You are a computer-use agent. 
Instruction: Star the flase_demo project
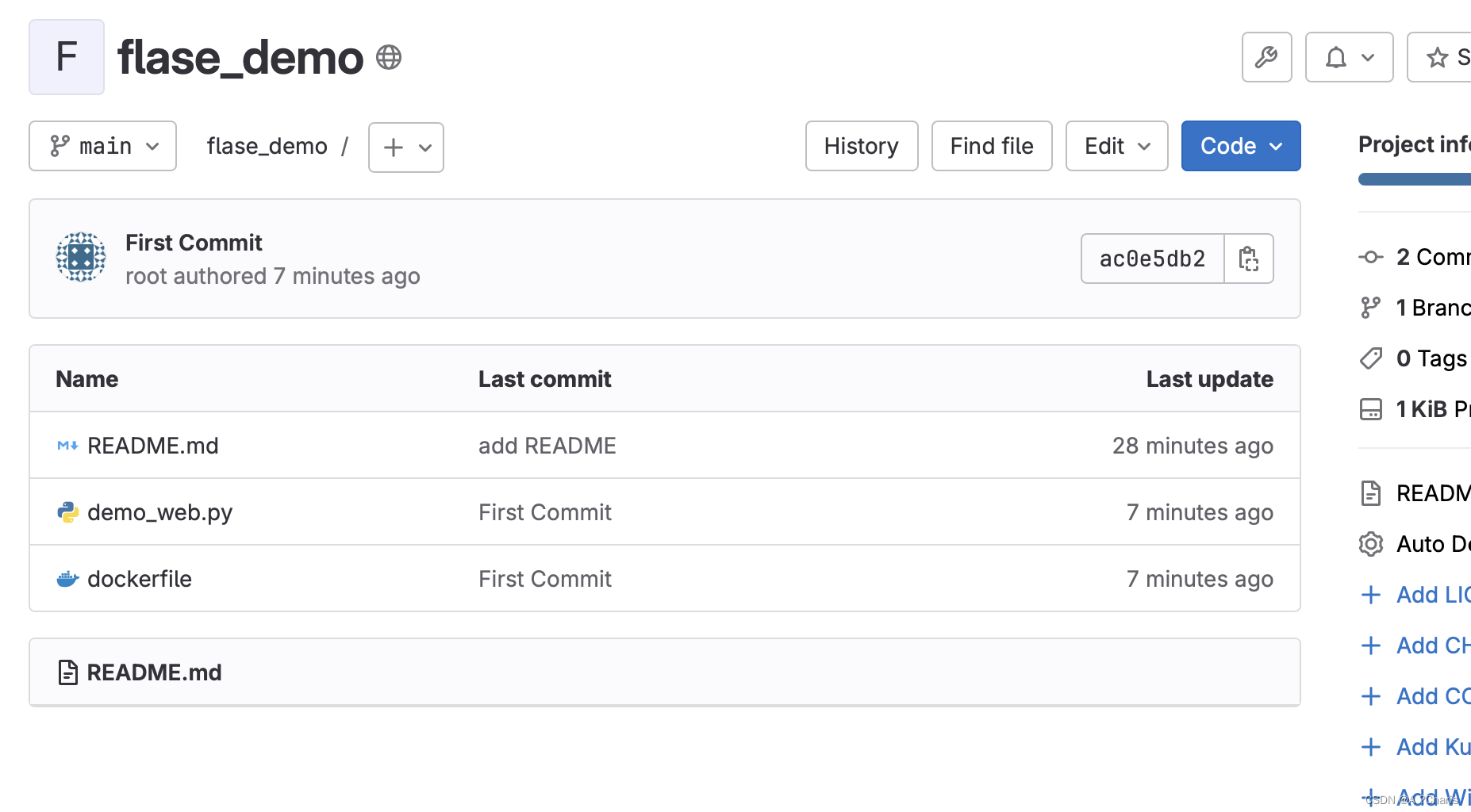coord(1438,56)
